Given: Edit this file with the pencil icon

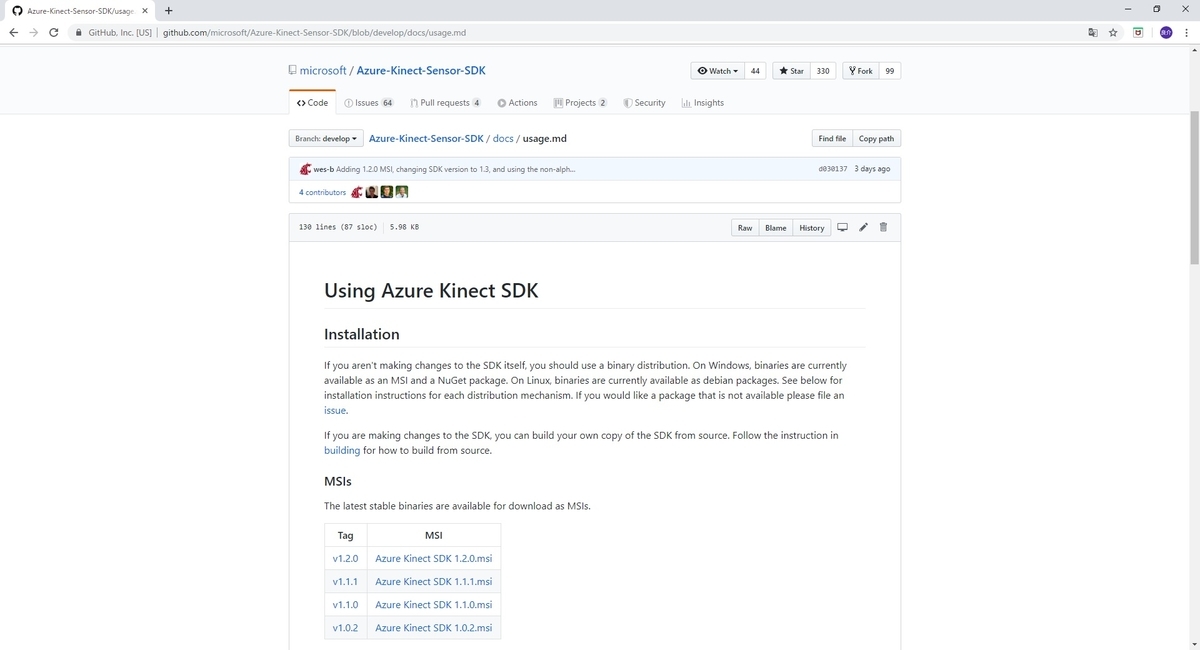Looking at the screenshot, I should (x=863, y=227).
